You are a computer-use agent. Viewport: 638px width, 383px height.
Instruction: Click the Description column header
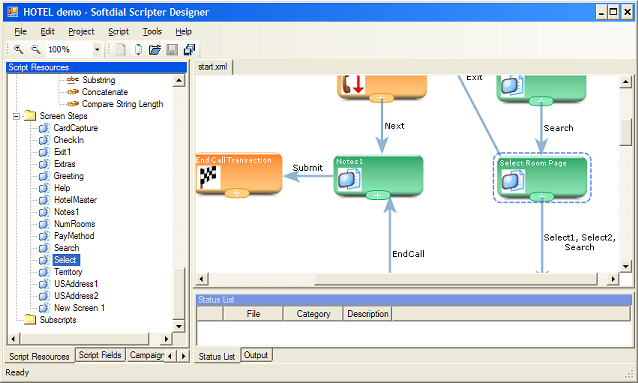[x=368, y=314]
